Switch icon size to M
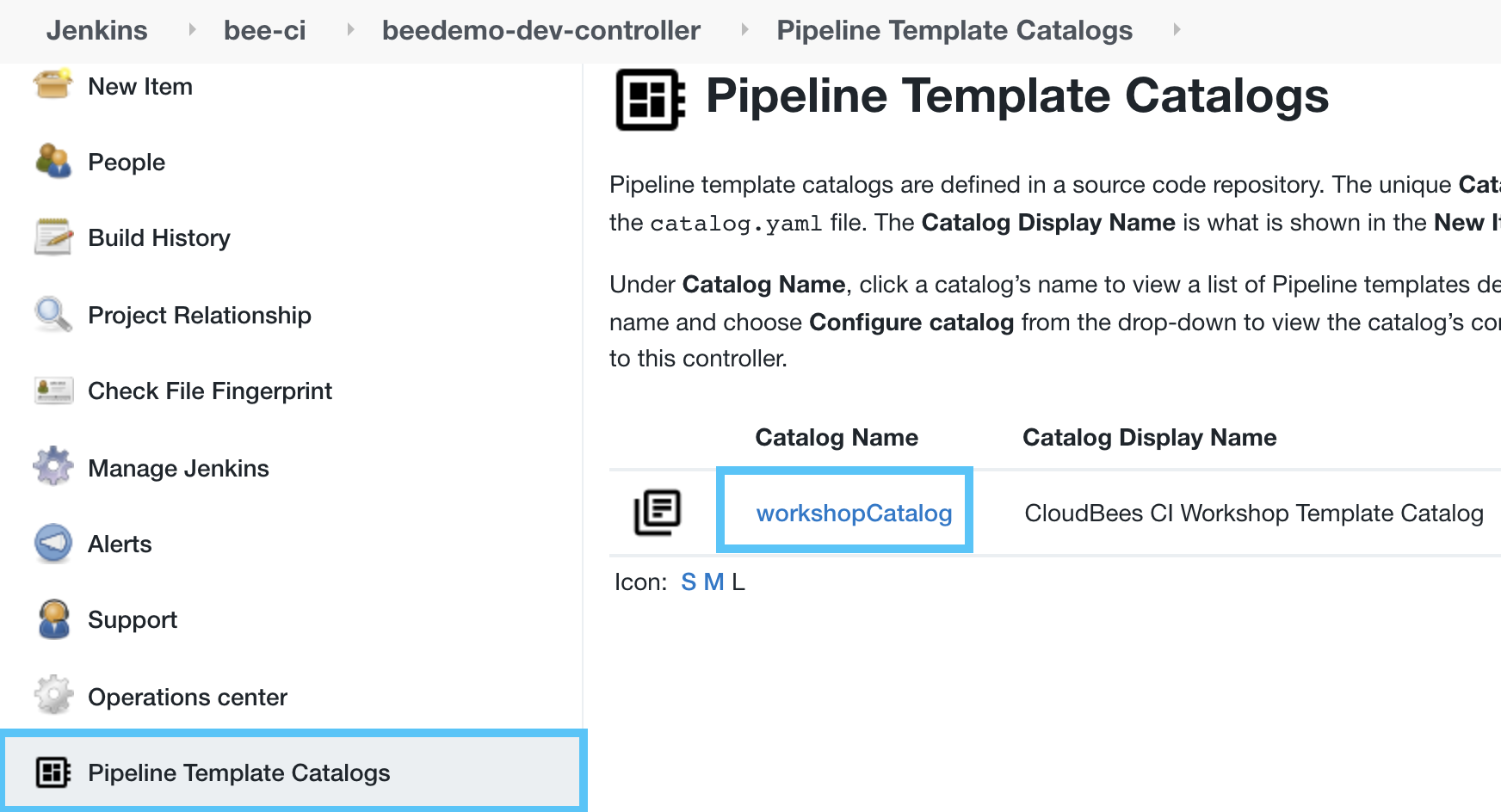 (x=713, y=582)
